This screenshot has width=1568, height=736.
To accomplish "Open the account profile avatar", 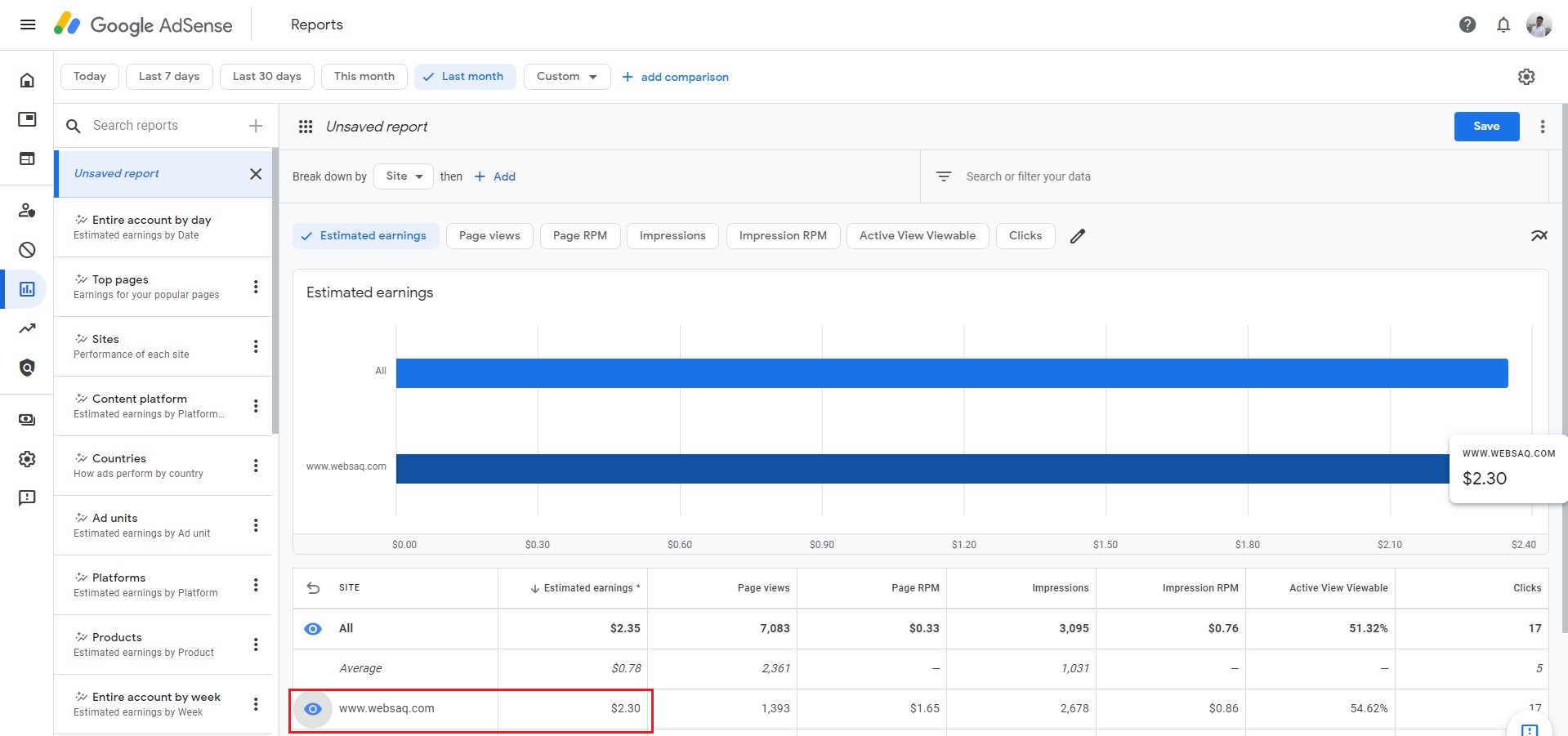I will pos(1539,25).
